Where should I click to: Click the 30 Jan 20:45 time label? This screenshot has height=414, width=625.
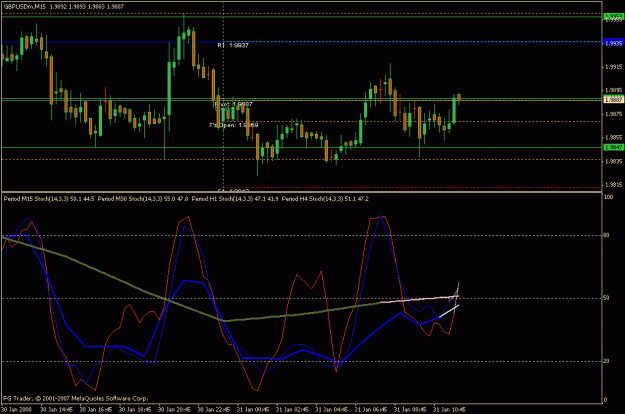(x=174, y=409)
